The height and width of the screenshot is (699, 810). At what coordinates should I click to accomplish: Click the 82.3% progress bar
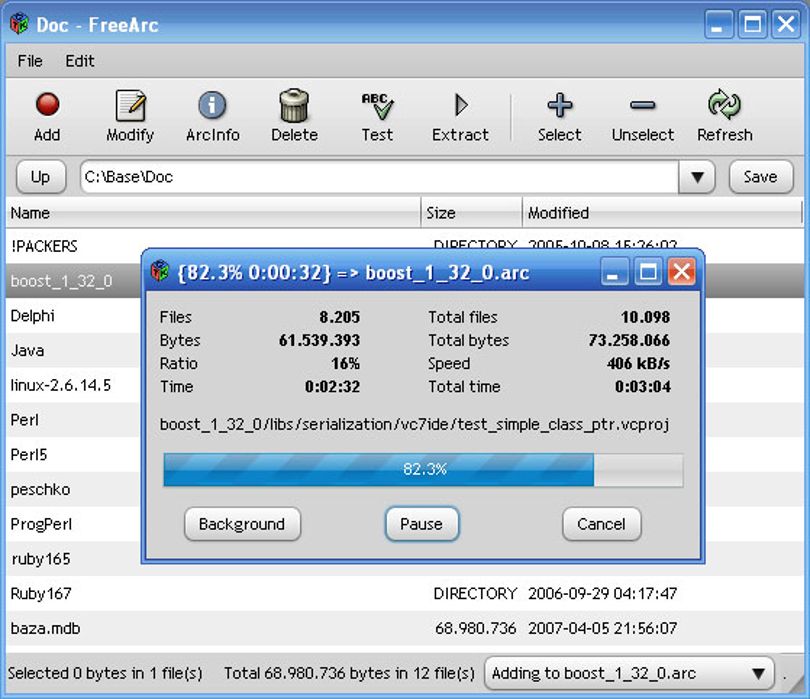(423, 470)
